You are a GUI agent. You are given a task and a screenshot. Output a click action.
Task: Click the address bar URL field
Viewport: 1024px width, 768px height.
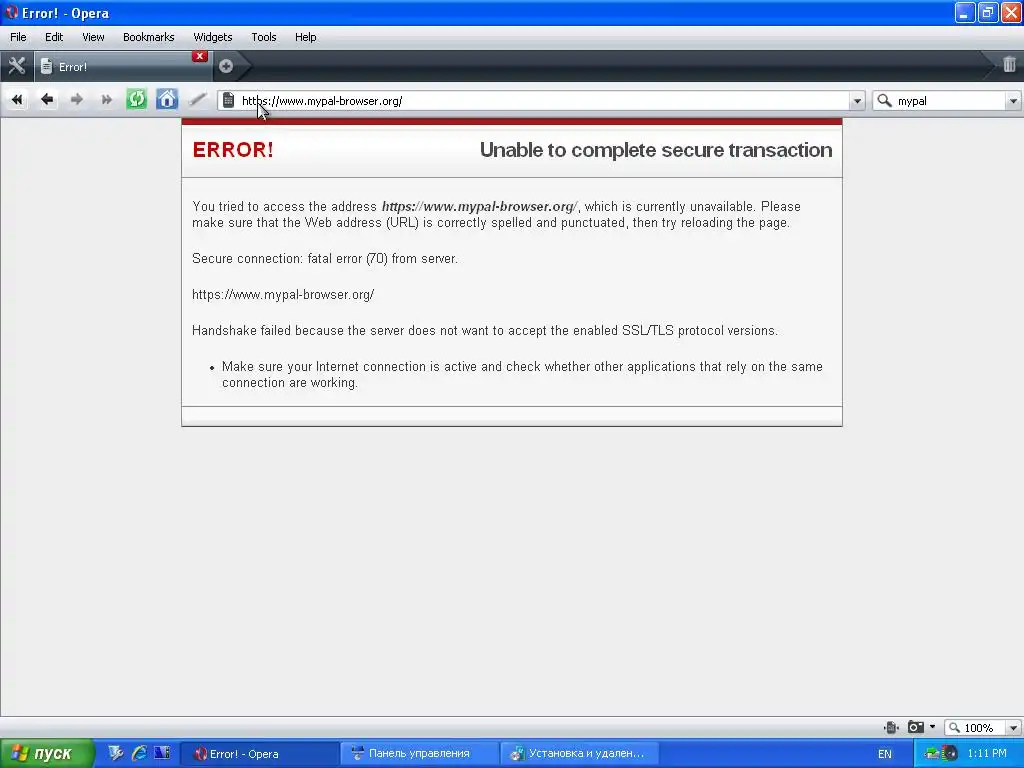point(542,101)
